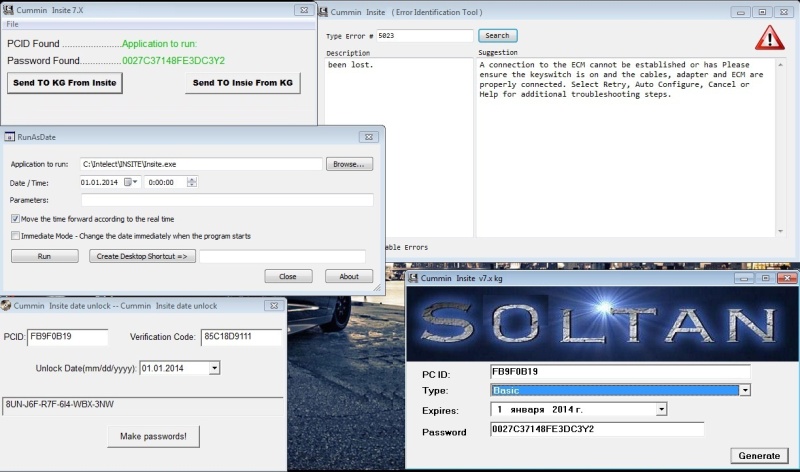
Task: Click the Type Error number field
Action: pyautogui.click(x=424, y=36)
